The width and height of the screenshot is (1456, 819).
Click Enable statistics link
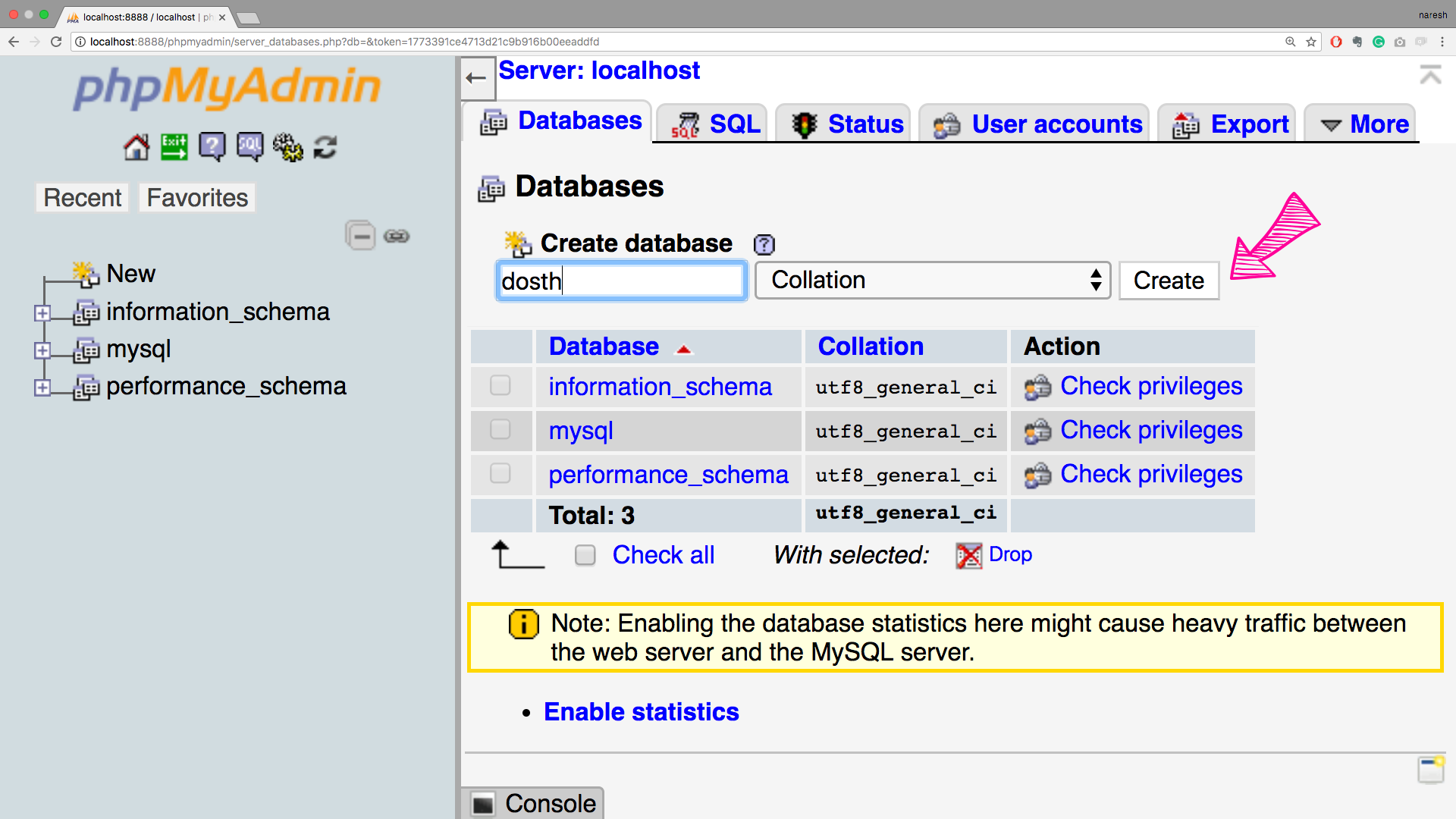640,711
